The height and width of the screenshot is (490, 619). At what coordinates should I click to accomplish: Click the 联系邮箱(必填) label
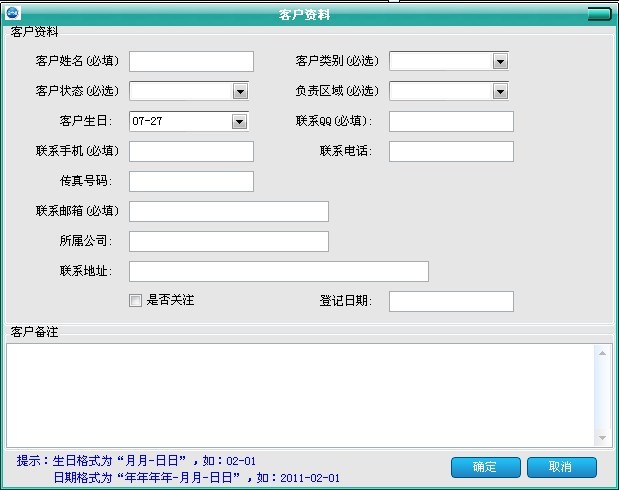77,211
